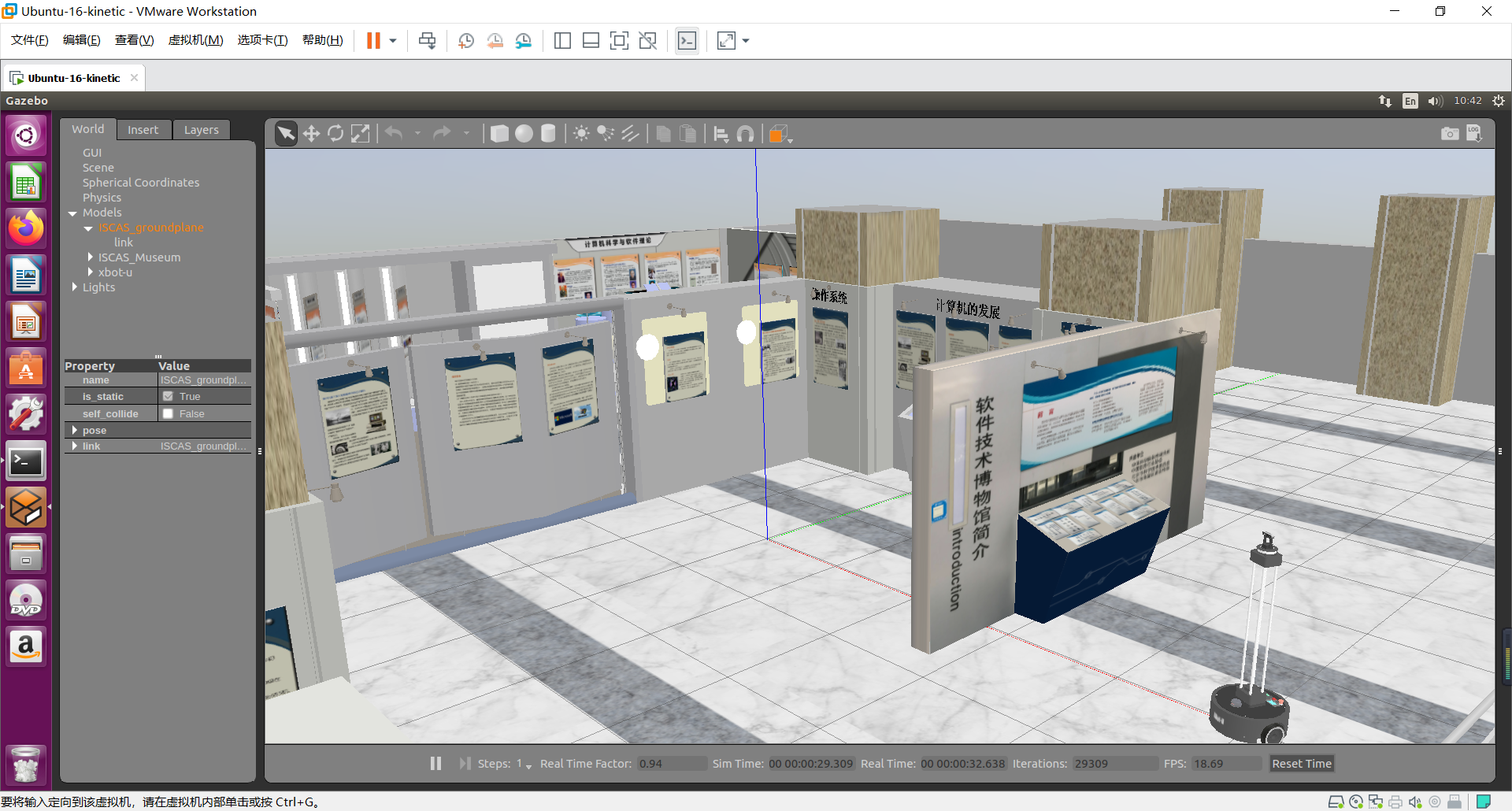
Task: Open the redo history dropdown arrow
Action: (466, 134)
